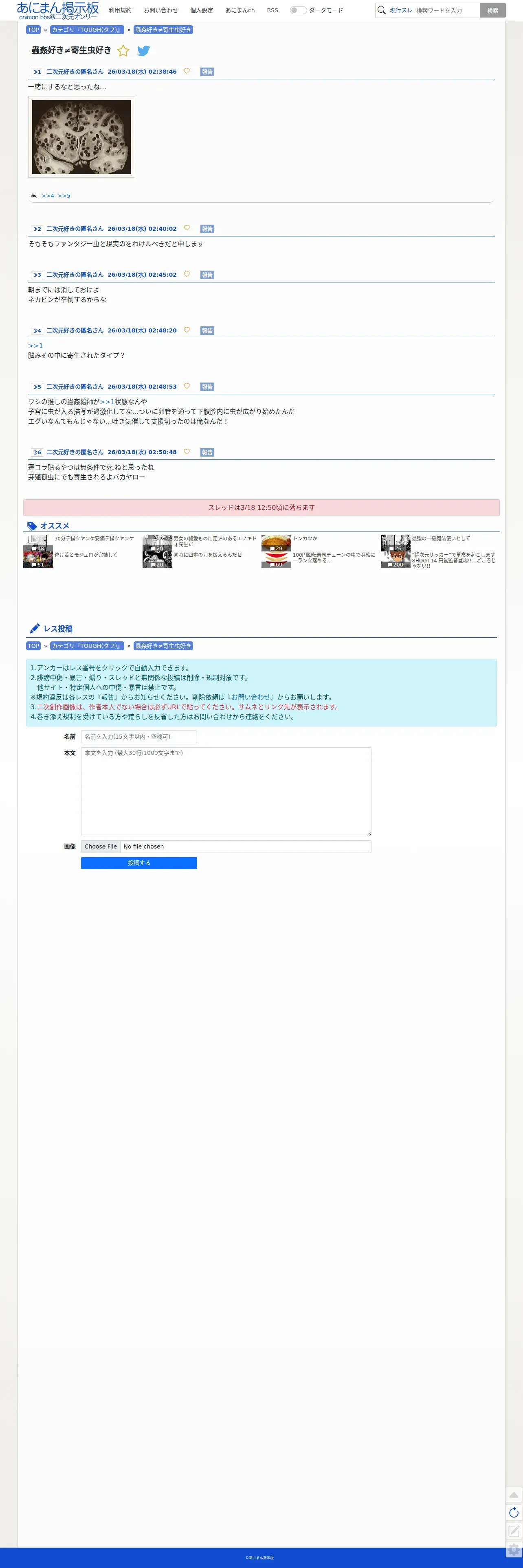This screenshot has height=1568, width=523.
Task: Like post 5 with its heart icon
Action: pyautogui.click(x=187, y=387)
